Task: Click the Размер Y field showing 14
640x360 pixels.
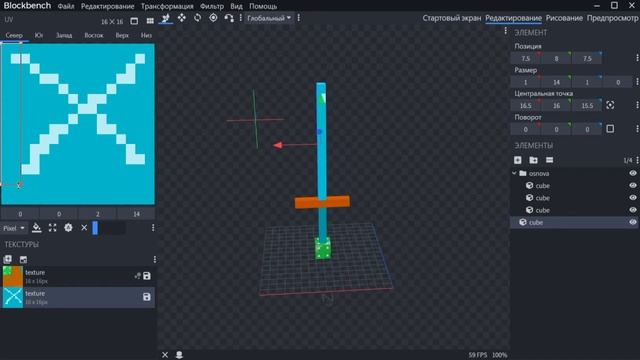Action: (556, 82)
